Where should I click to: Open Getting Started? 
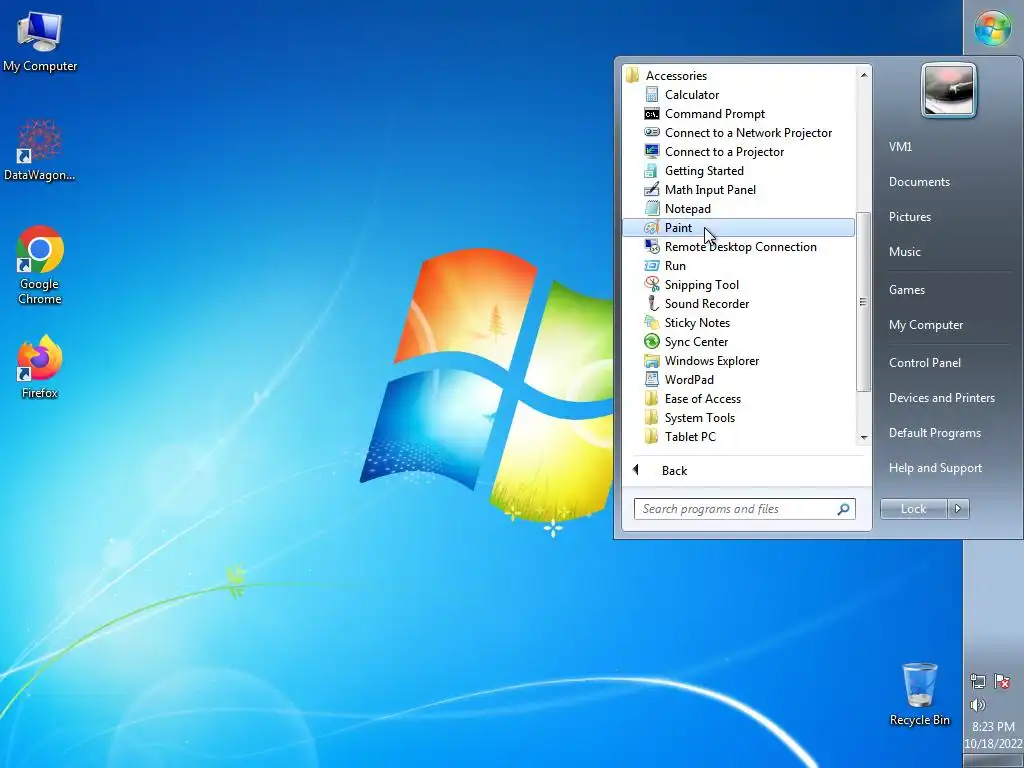pyautogui.click(x=738, y=170)
